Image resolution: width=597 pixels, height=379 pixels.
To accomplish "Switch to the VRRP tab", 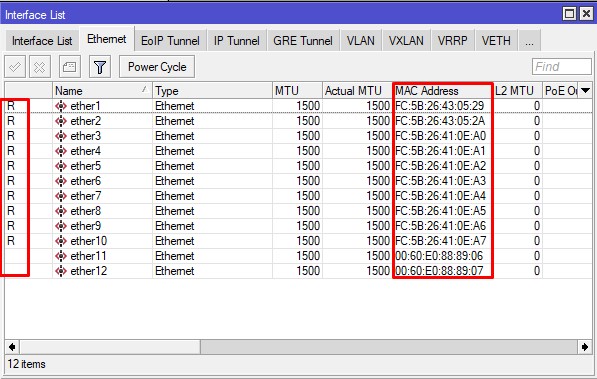I will point(452,41).
